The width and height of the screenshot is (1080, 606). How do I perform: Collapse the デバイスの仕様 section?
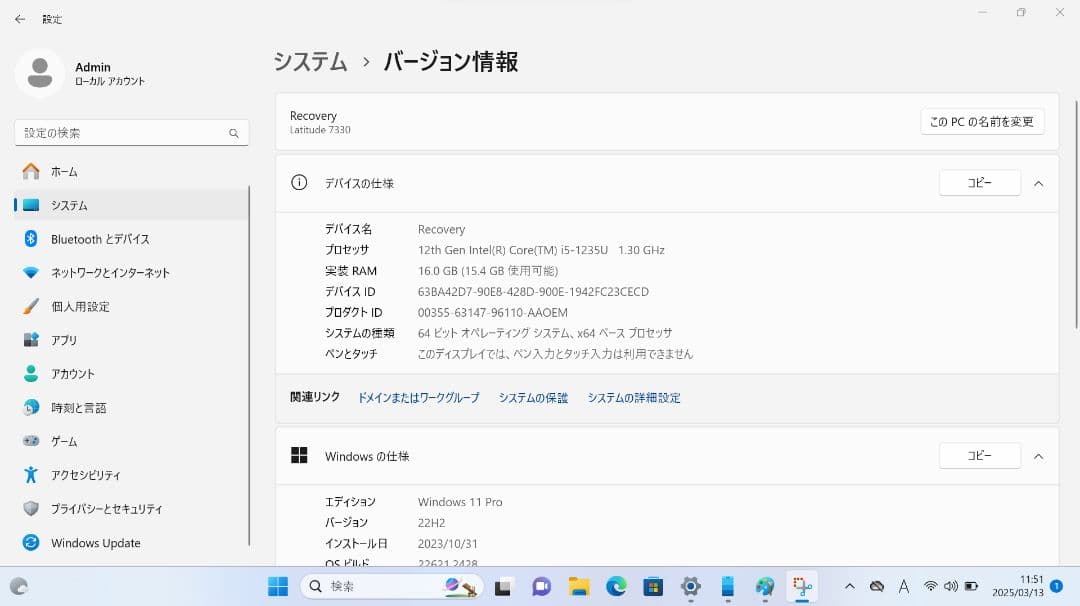(x=1038, y=183)
